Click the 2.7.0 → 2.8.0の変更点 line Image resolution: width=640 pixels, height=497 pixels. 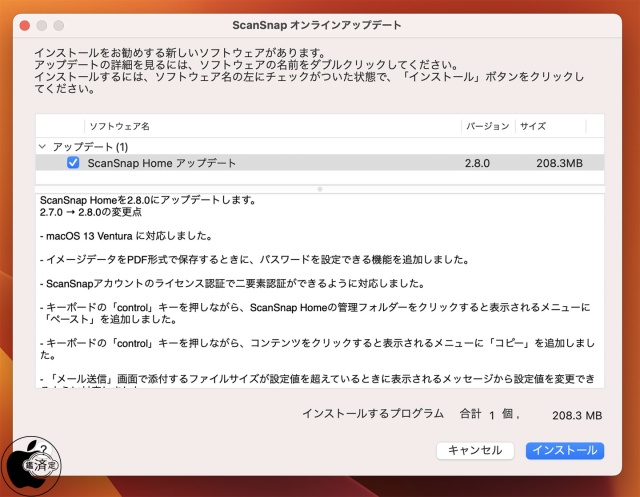[x=91, y=212]
